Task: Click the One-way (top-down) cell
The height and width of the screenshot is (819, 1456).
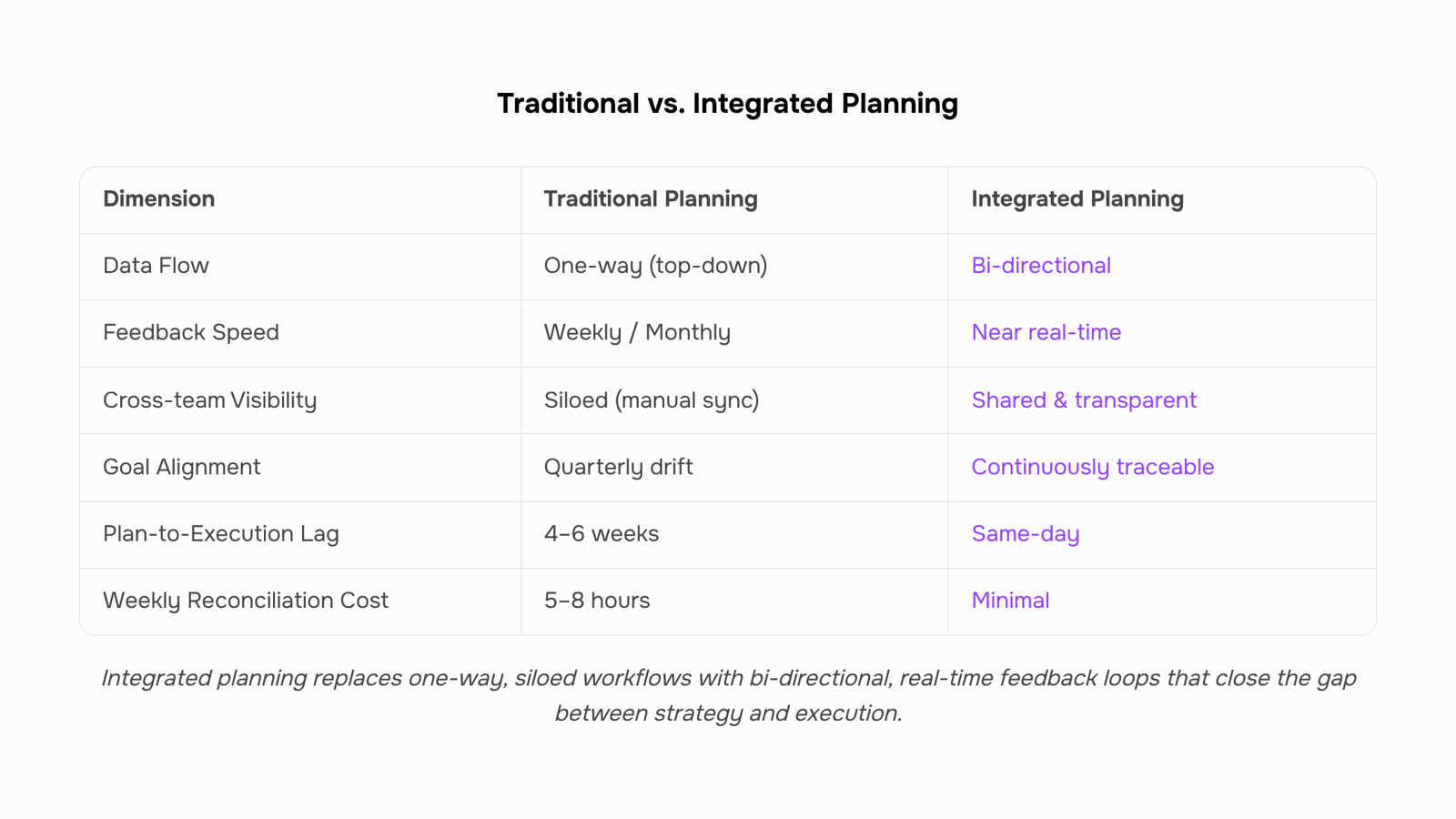Action: click(x=655, y=266)
